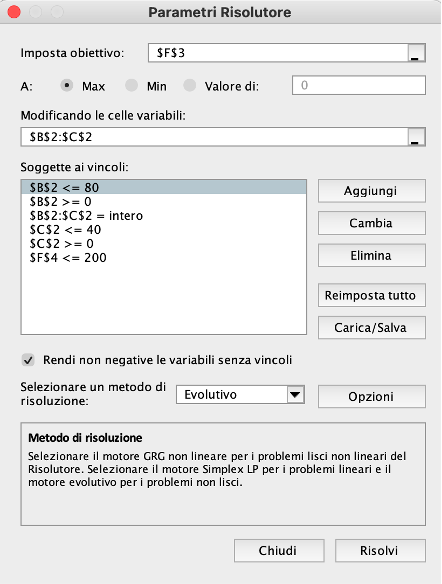
Task: Choose the Valore di radio option
Action: click(190, 86)
